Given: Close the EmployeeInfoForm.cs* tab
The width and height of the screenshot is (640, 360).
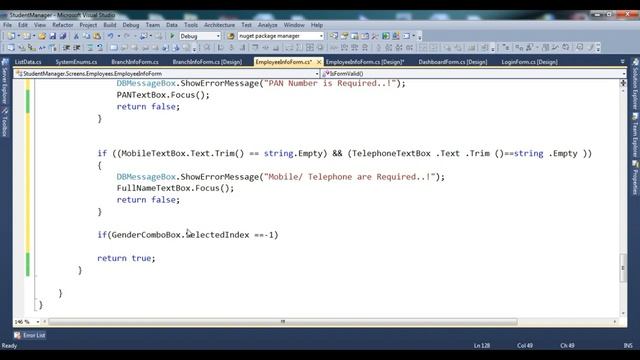Looking at the screenshot, I should point(319,62).
